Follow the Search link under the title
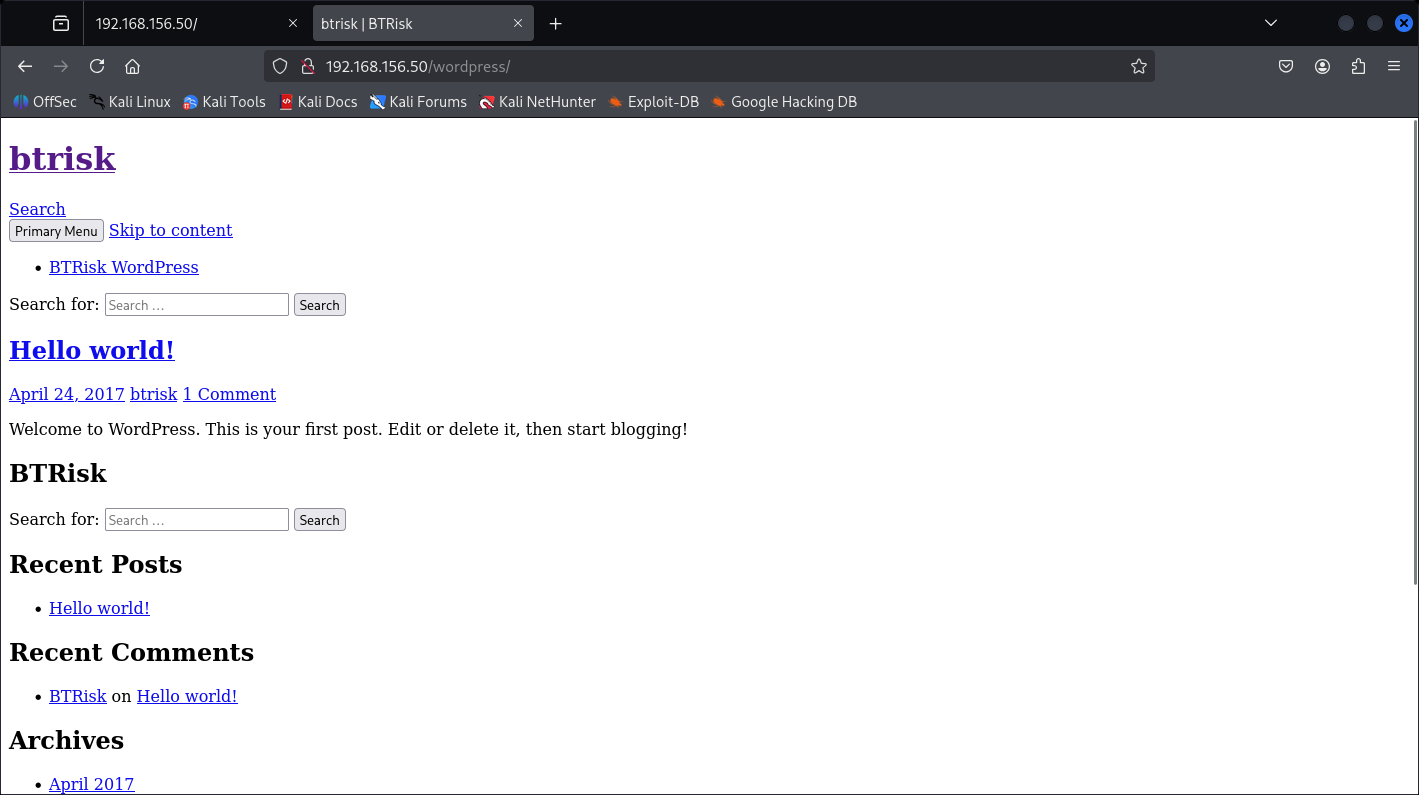1419x795 pixels. tap(37, 209)
